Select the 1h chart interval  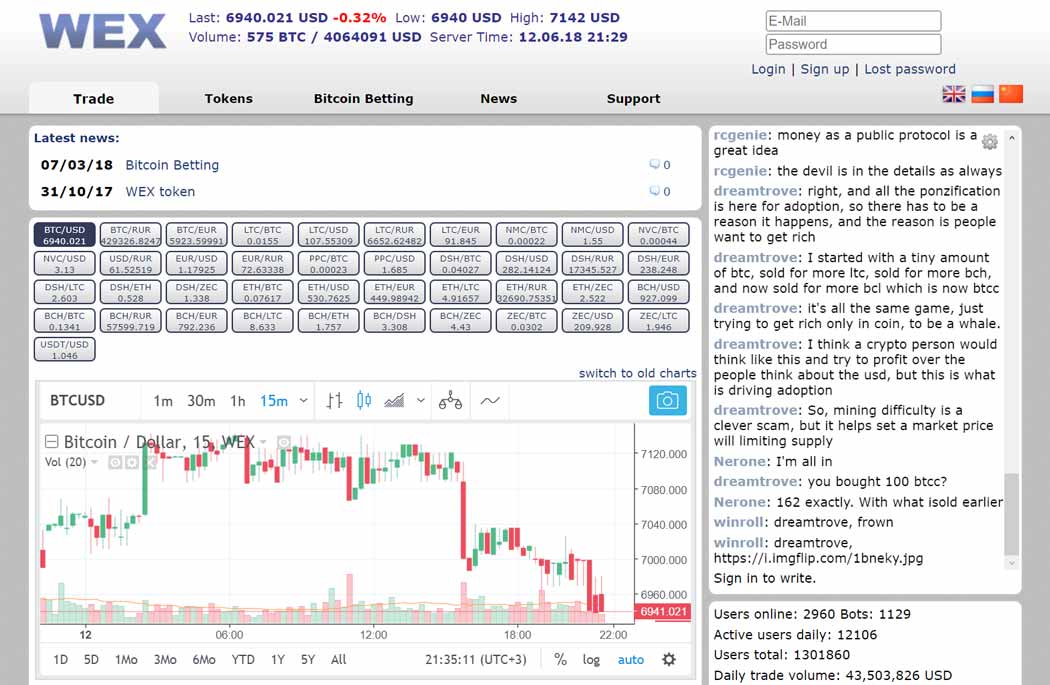[x=238, y=401]
